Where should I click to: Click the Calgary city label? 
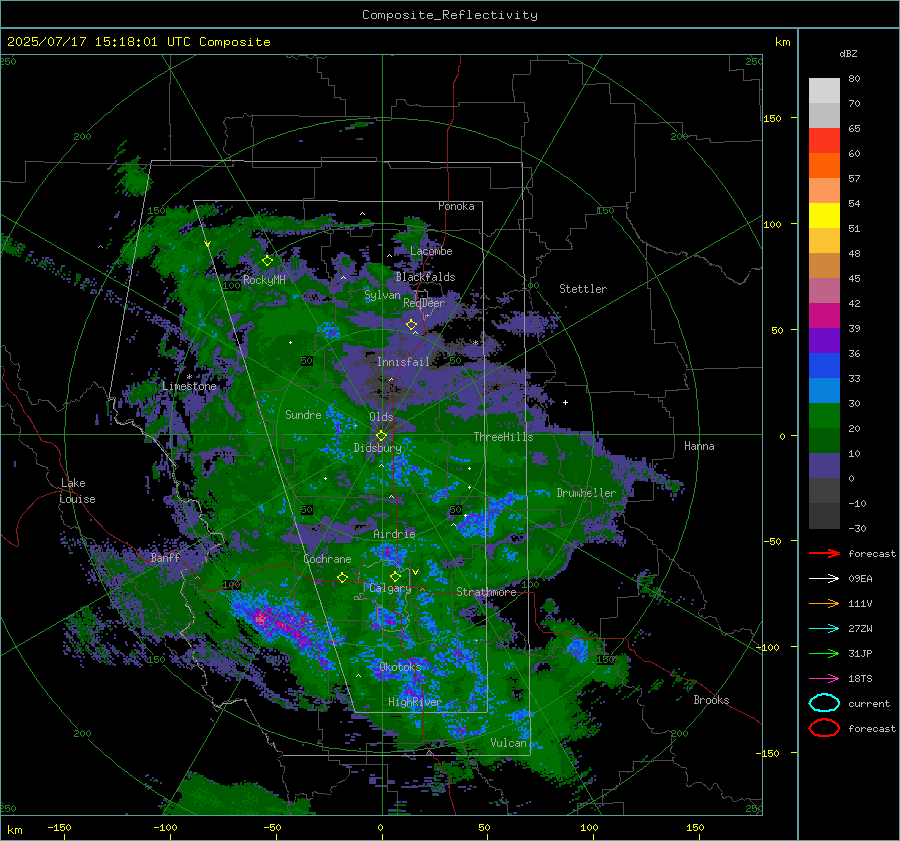390,588
